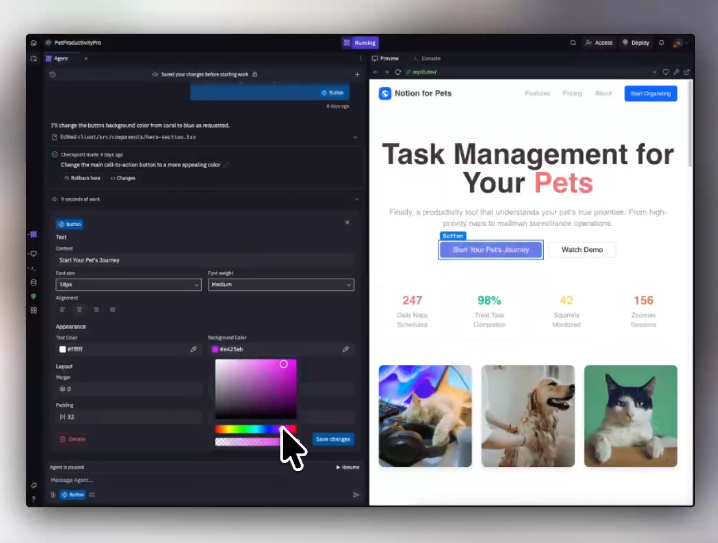Screen dimensions: 718x543
Task: Click the magenta background color swatch
Action: 215,349
